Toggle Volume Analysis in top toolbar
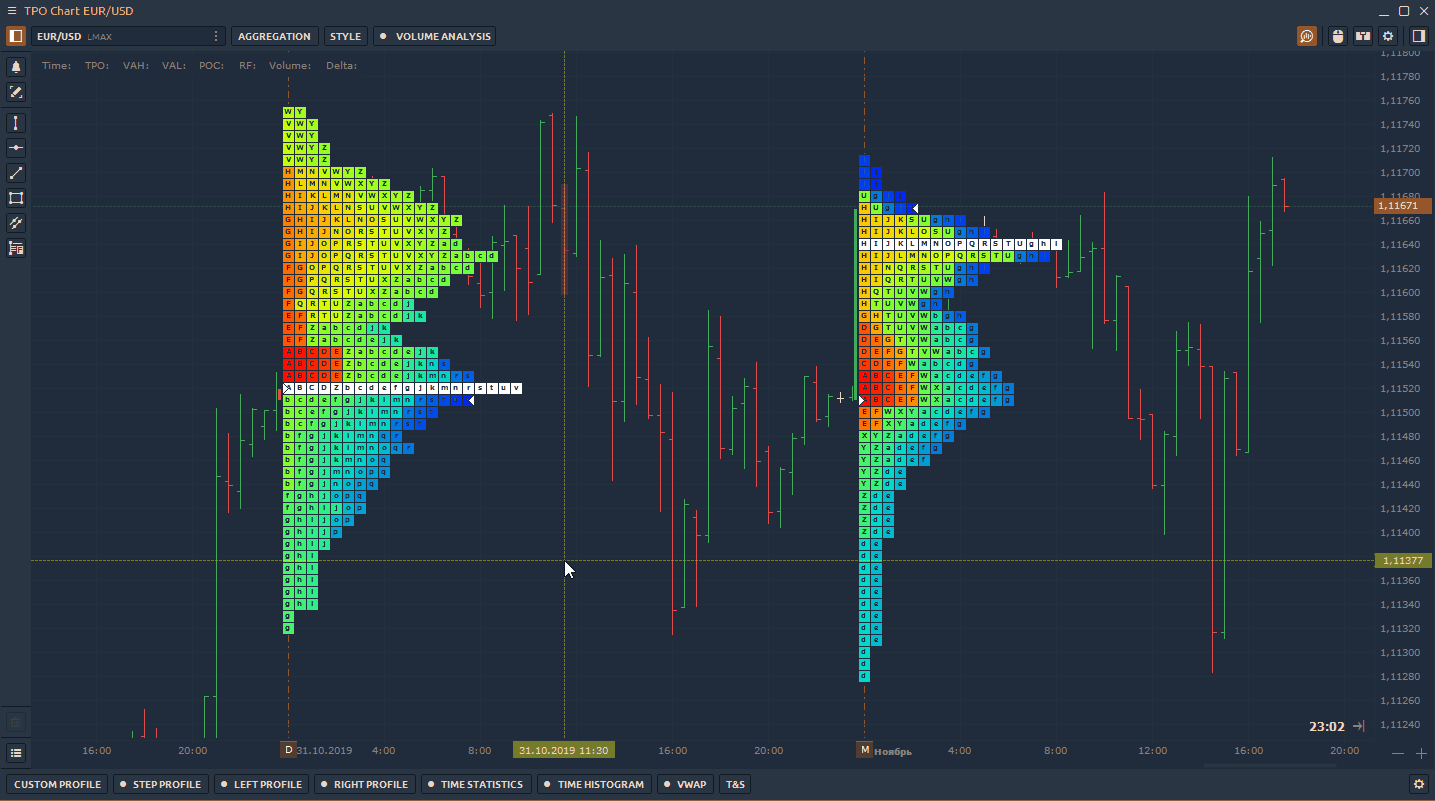 click(435, 36)
